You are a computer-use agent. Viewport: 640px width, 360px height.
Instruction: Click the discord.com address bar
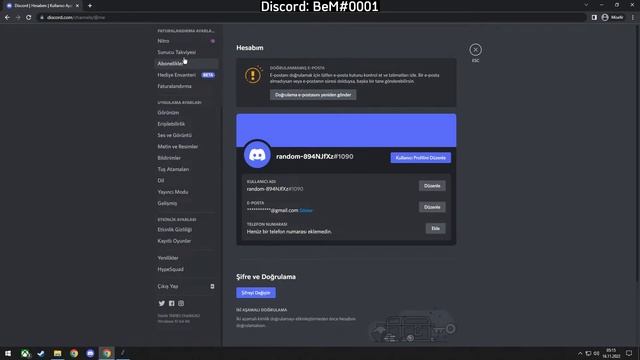click(311, 18)
